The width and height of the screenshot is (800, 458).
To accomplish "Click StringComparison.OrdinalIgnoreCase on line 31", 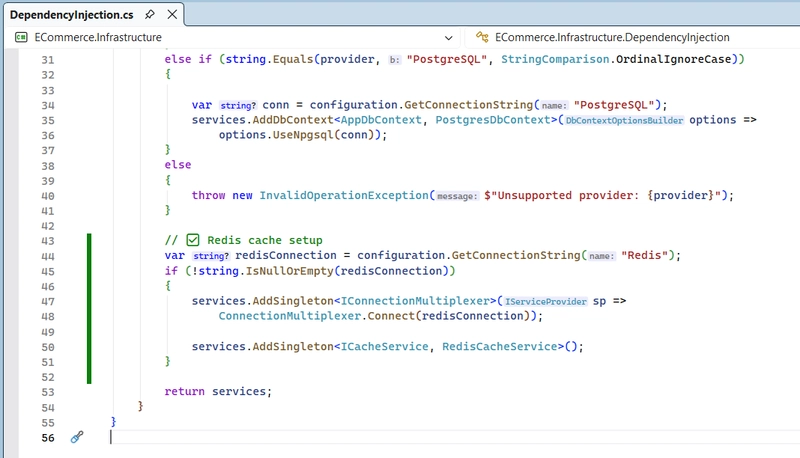I will (616, 59).
